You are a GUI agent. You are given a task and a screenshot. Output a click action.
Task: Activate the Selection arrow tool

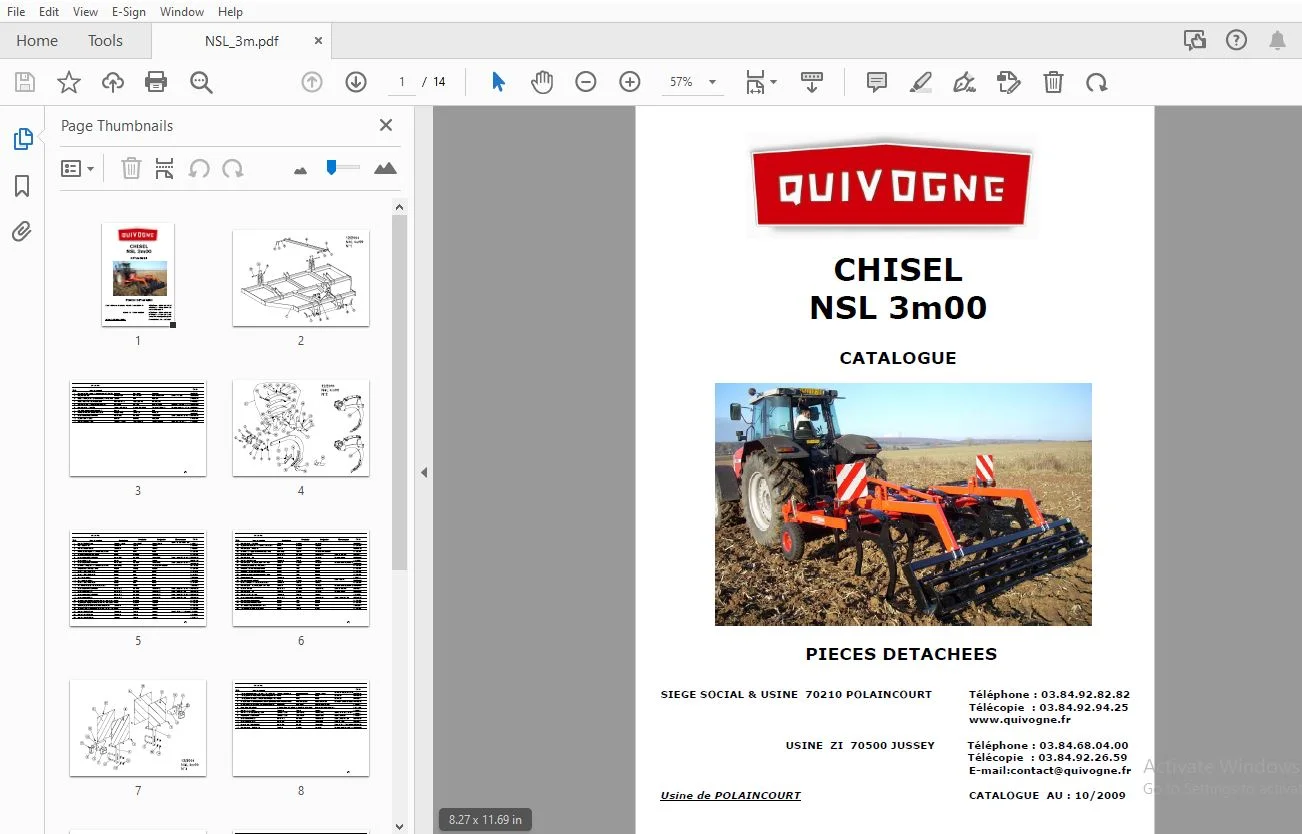[498, 82]
